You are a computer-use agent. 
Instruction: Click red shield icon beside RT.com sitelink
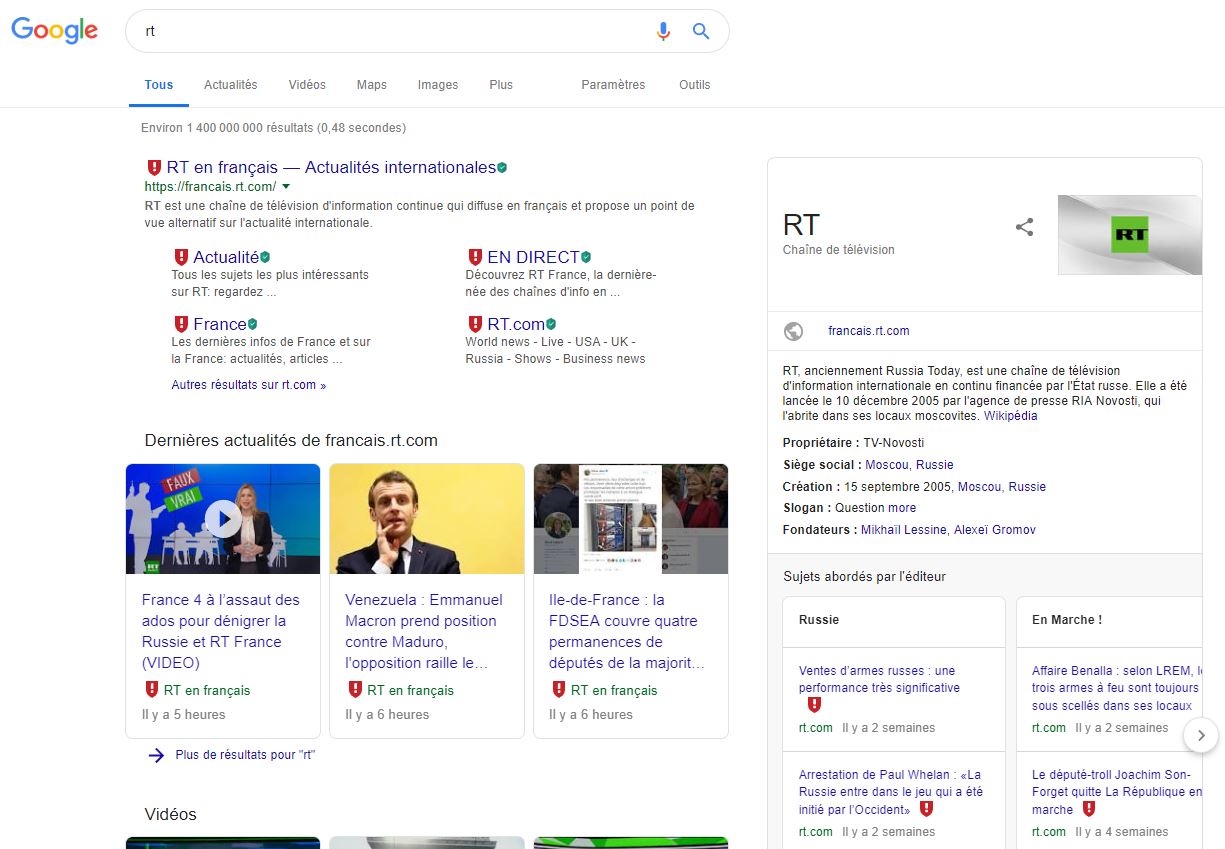click(475, 324)
